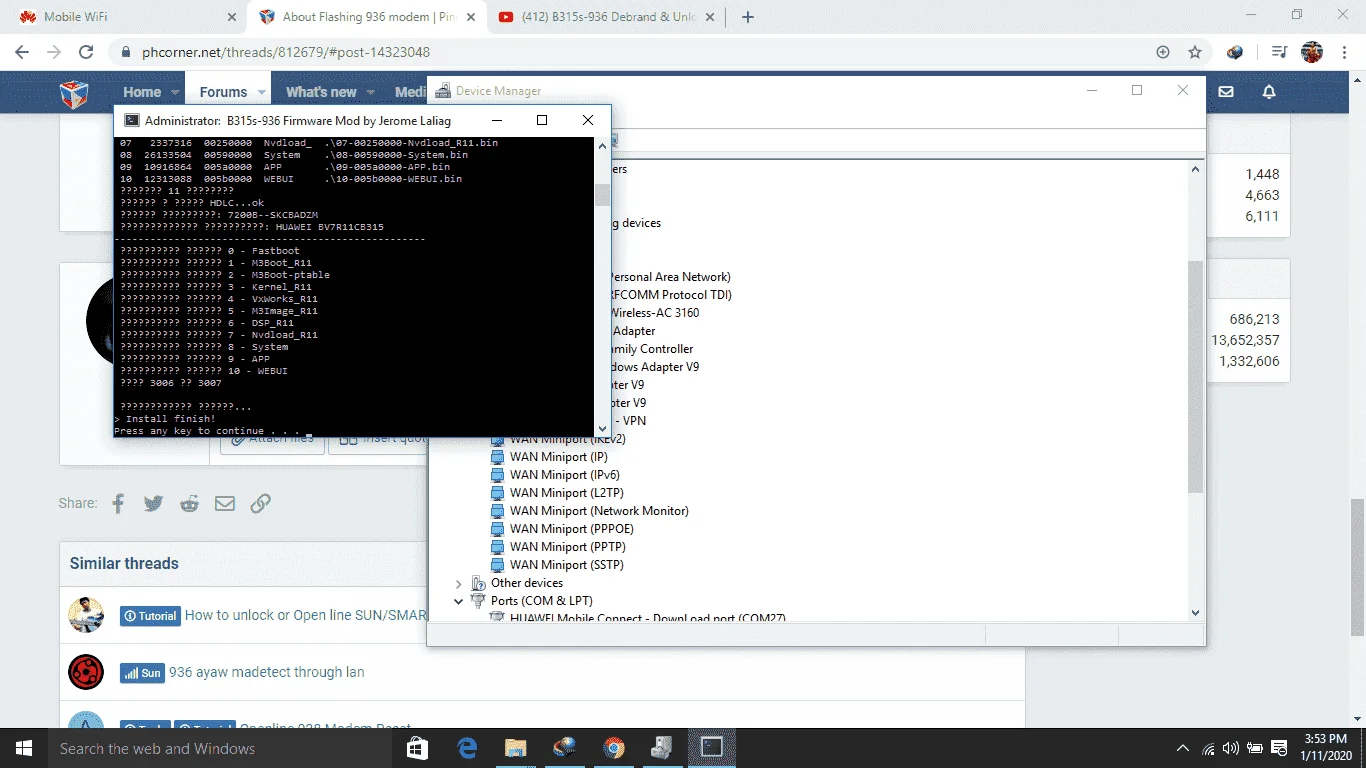Click the install-app plus icon in address bar
The image size is (1366, 768).
coord(1163,52)
